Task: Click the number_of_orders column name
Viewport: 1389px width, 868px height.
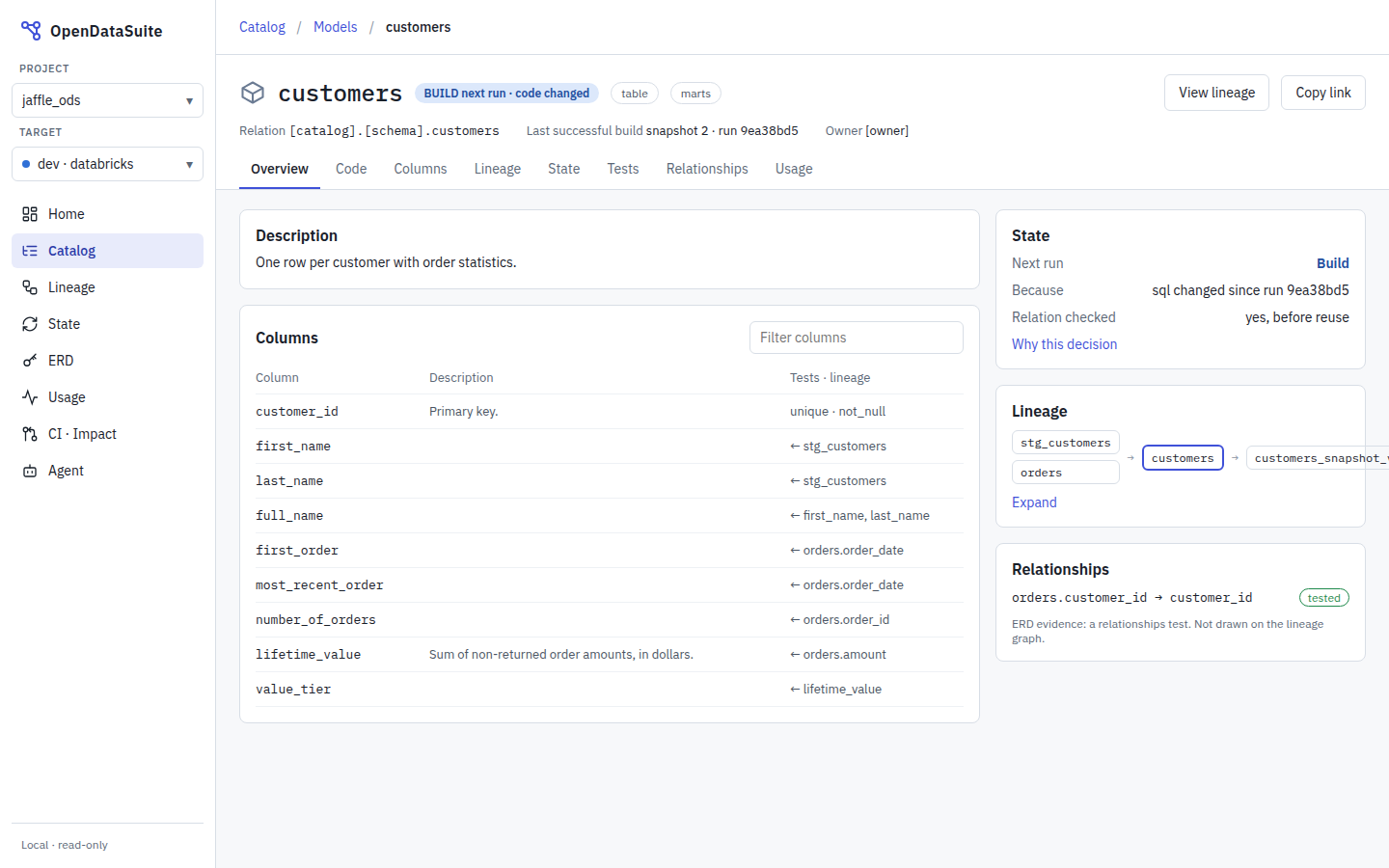Action: tap(315, 620)
